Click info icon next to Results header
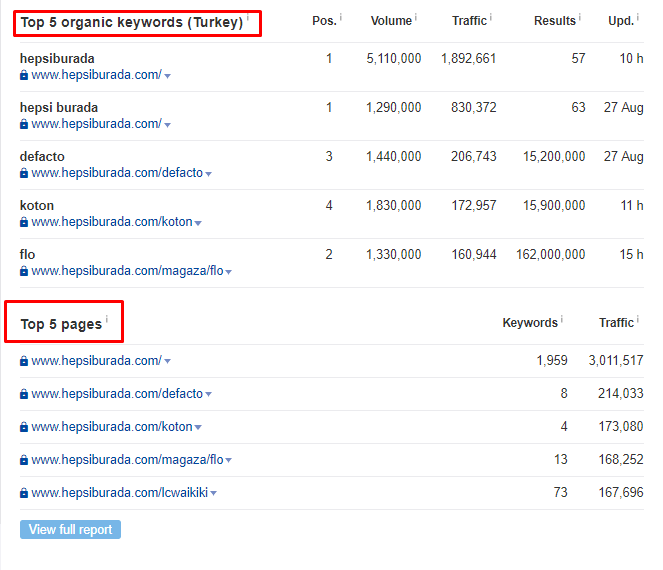This screenshot has height=570, width=663. click(x=580, y=17)
